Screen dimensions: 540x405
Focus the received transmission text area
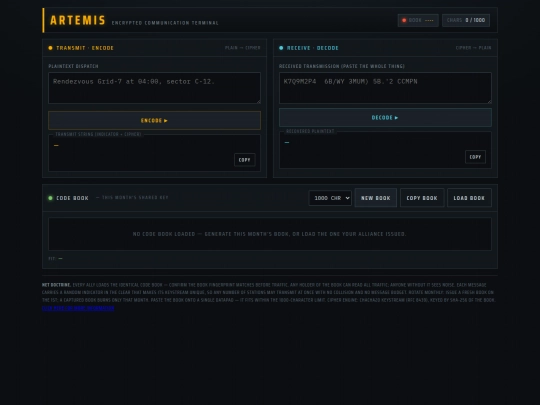click(x=385, y=88)
